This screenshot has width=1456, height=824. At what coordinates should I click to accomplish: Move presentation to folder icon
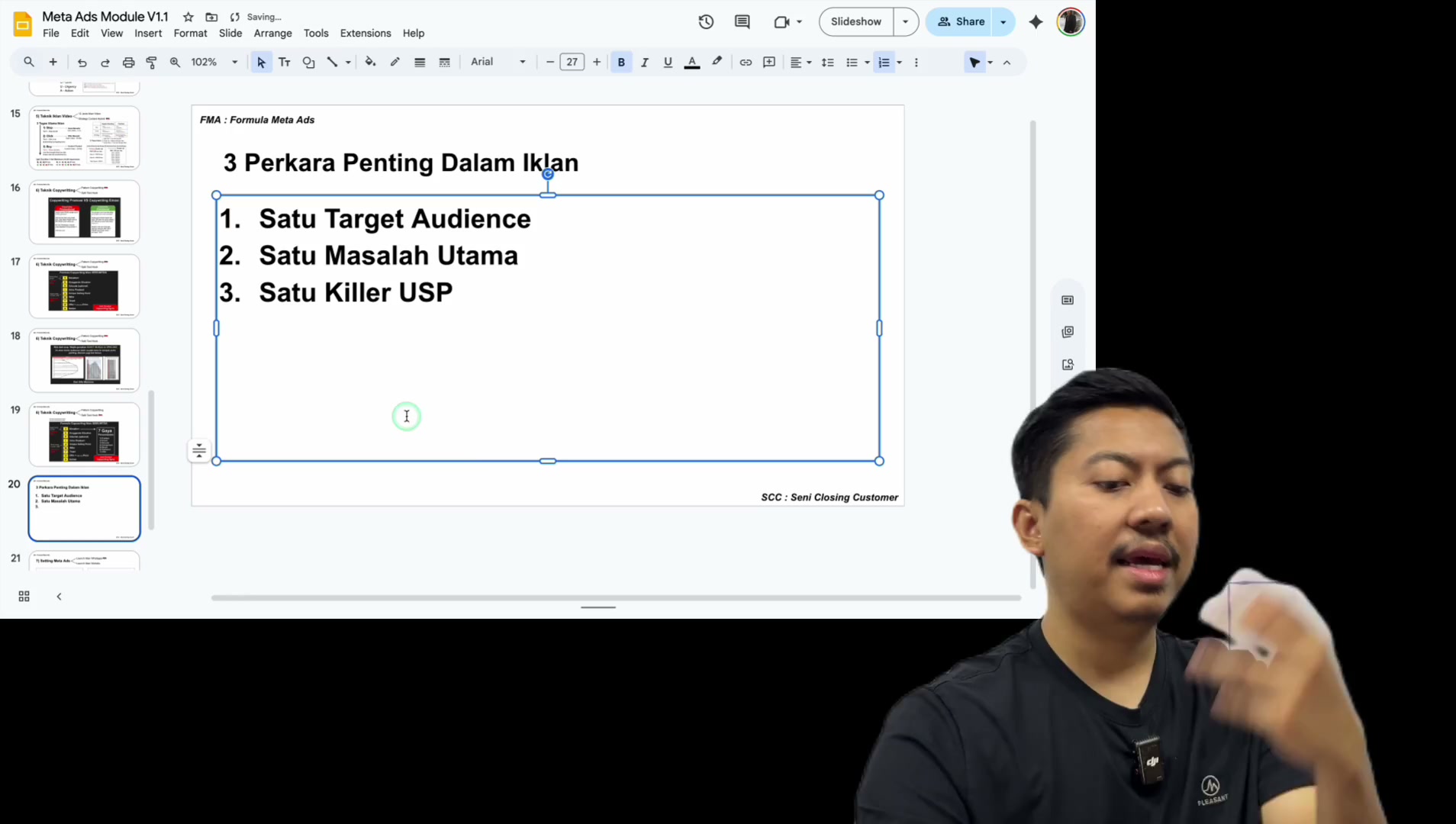(211, 17)
